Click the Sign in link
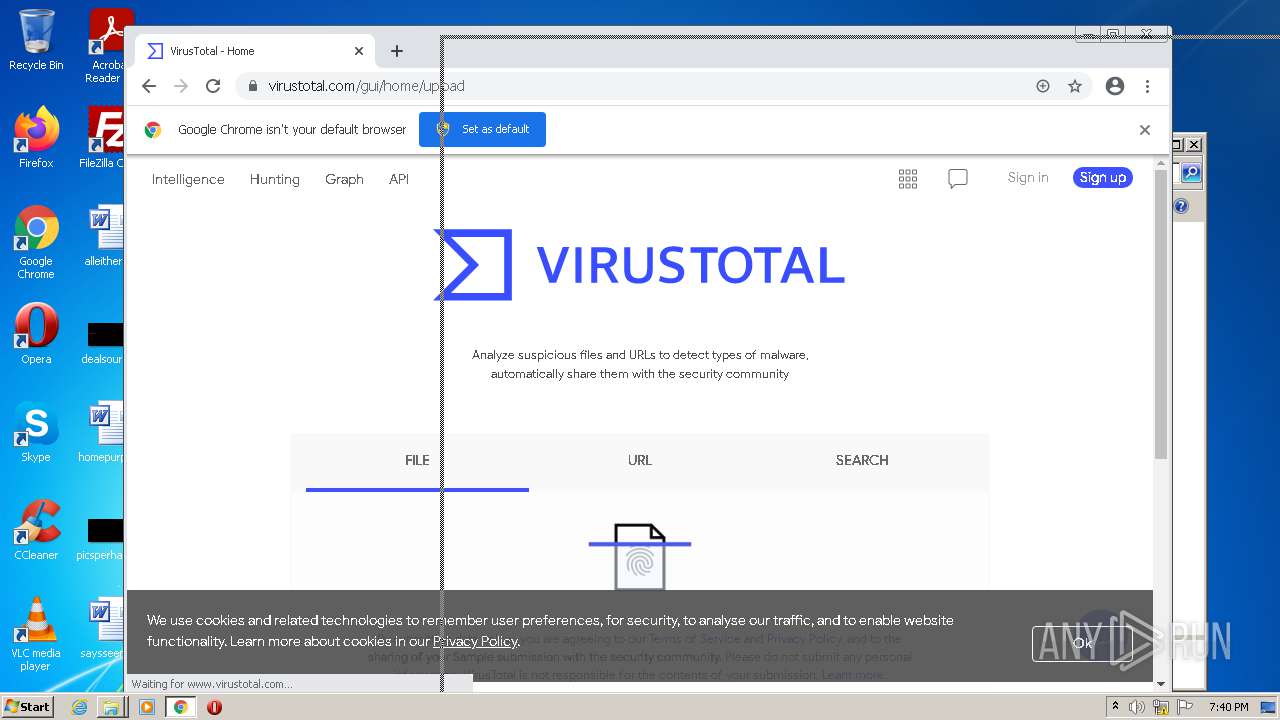 click(x=1028, y=177)
